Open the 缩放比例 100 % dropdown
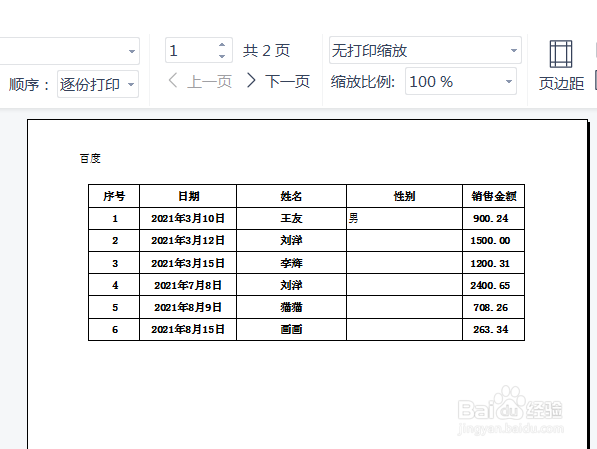597x449 pixels. [461, 81]
